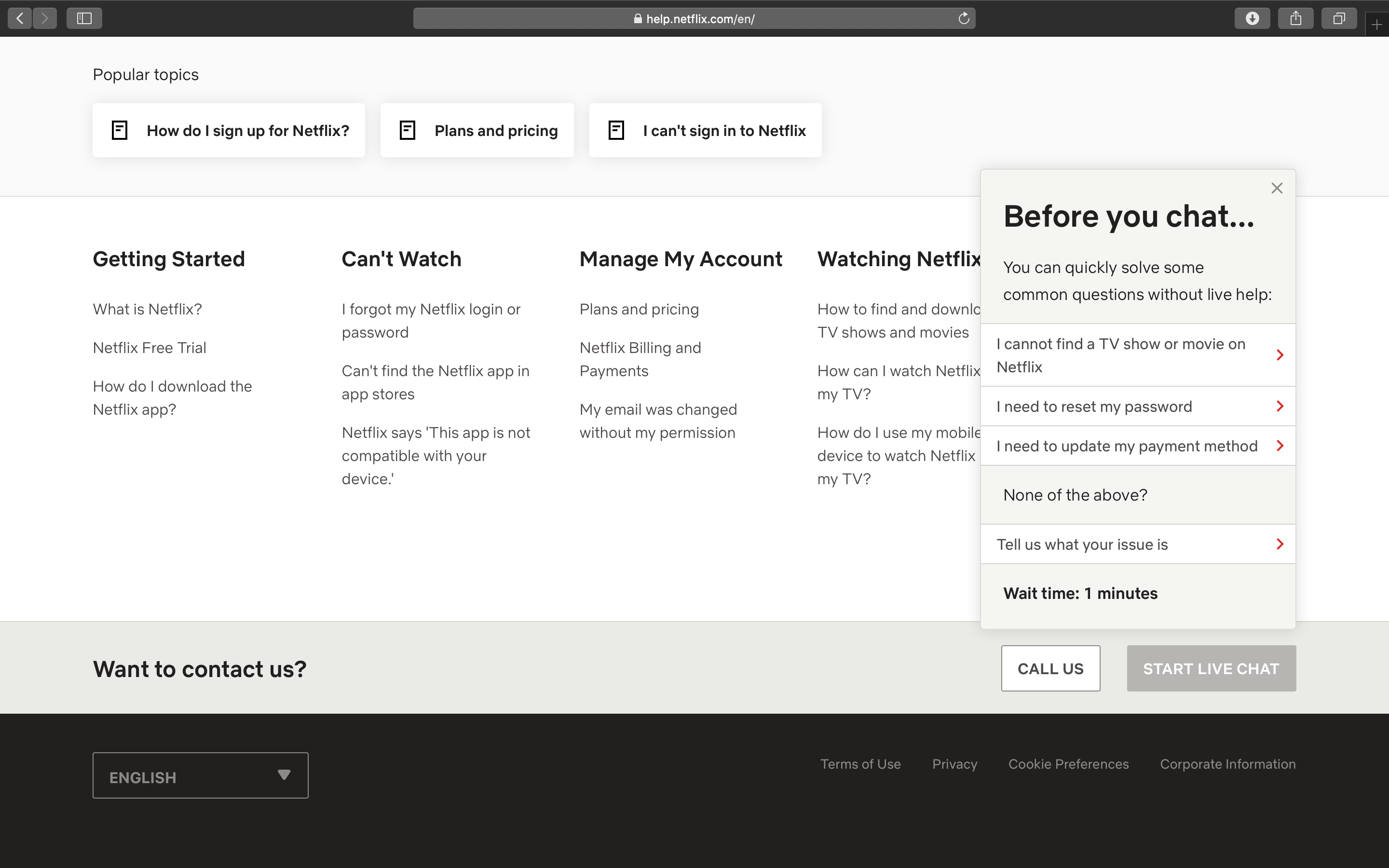Screen dimensions: 1389x868
Task: Open 'My email was changed without my permission'
Action: pos(658,421)
